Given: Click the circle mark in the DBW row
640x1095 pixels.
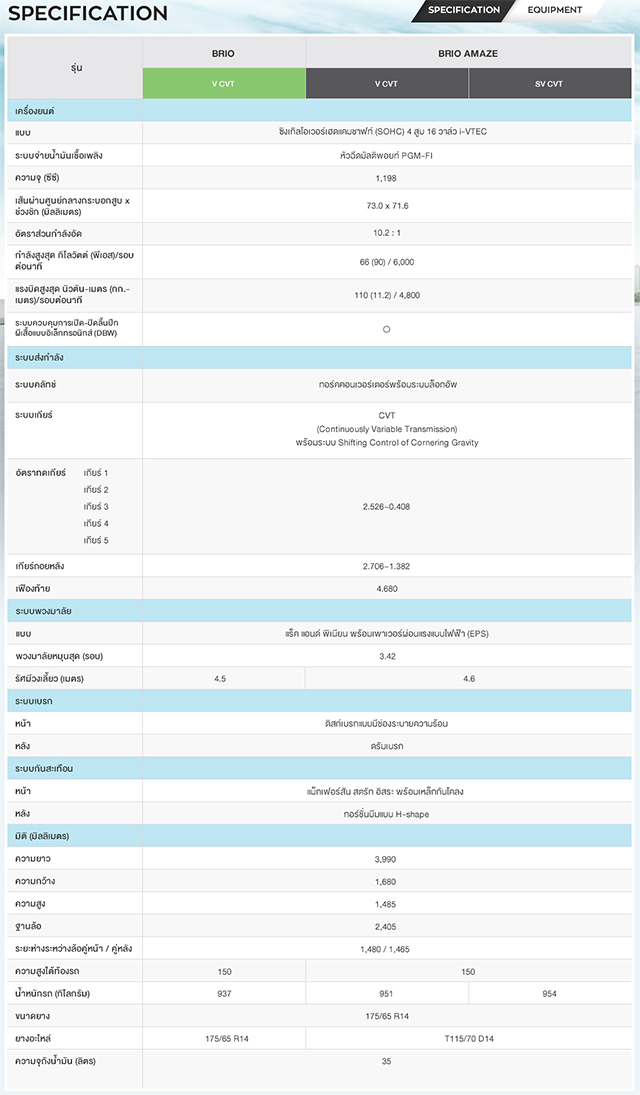Looking at the screenshot, I should tap(386, 329).
